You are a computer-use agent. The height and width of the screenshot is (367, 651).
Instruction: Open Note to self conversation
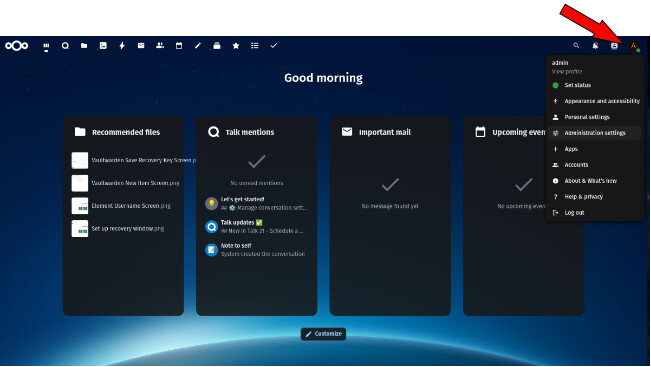[257, 250]
